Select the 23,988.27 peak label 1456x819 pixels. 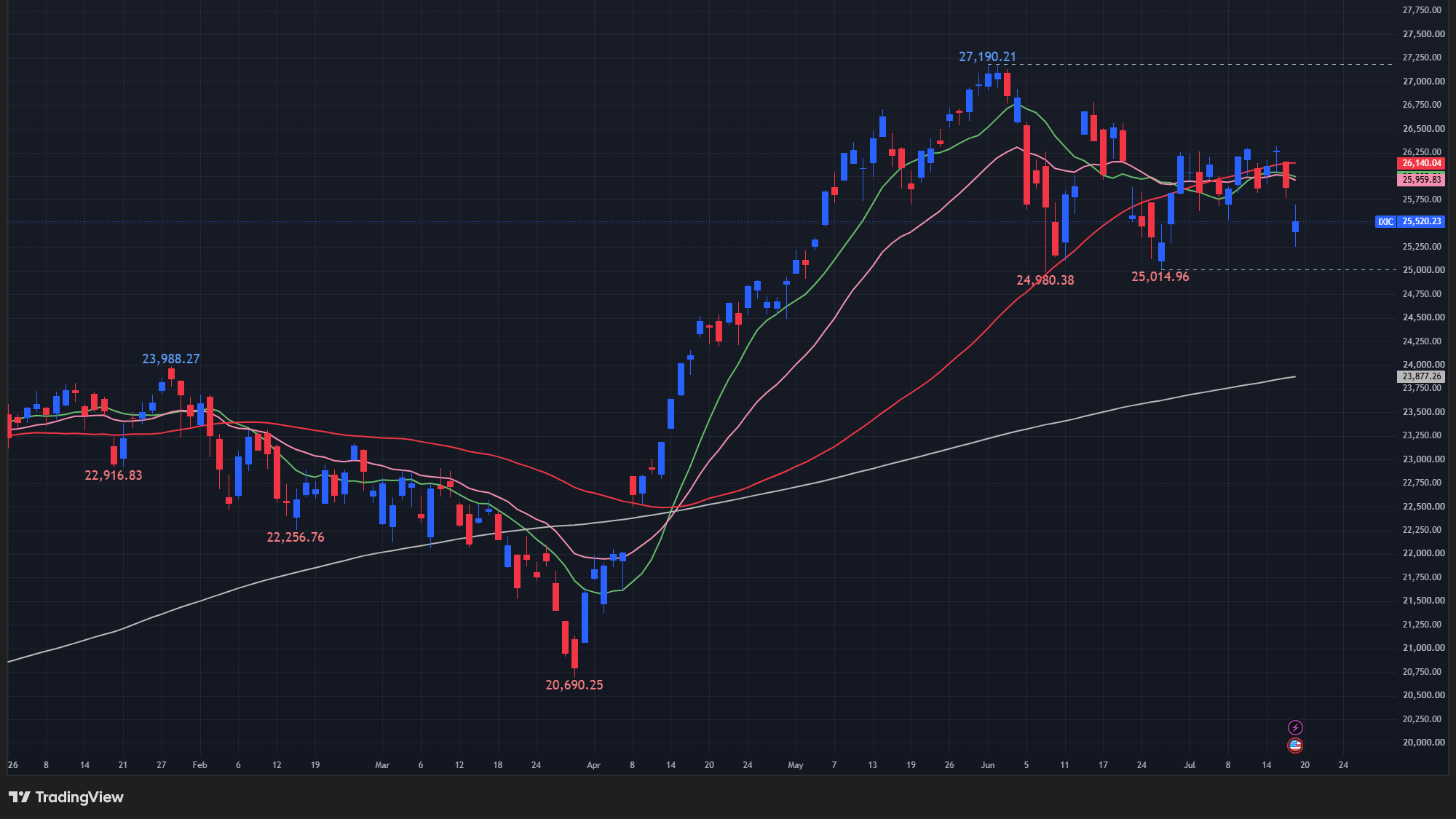[171, 359]
